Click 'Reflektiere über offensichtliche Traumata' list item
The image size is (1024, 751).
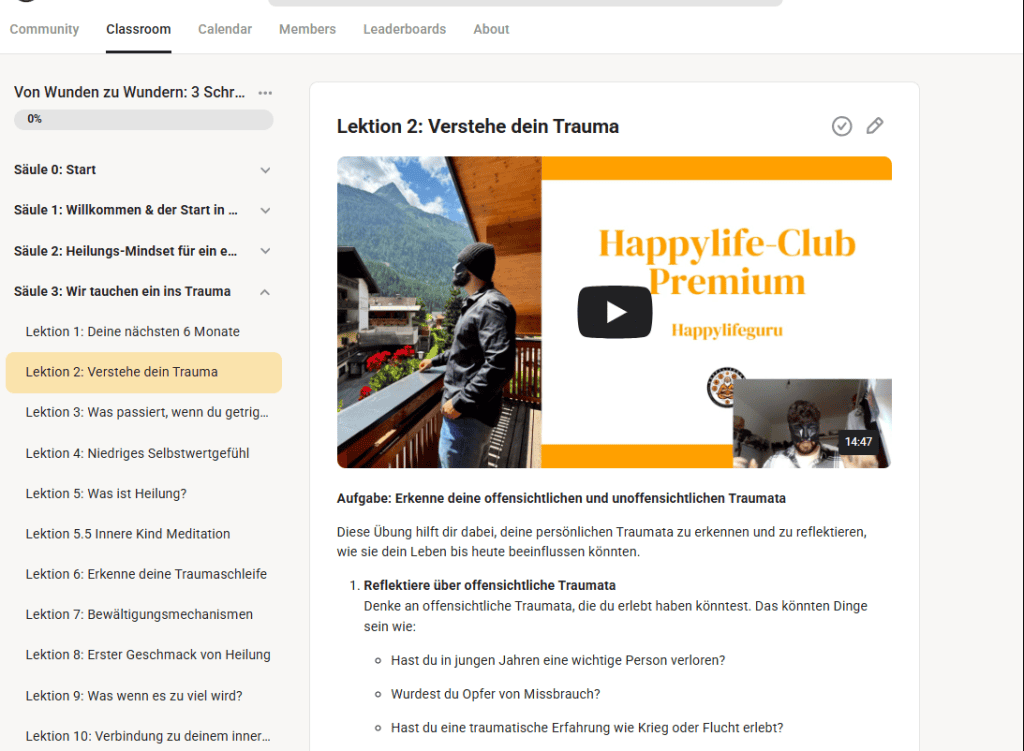[x=490, y=586]
